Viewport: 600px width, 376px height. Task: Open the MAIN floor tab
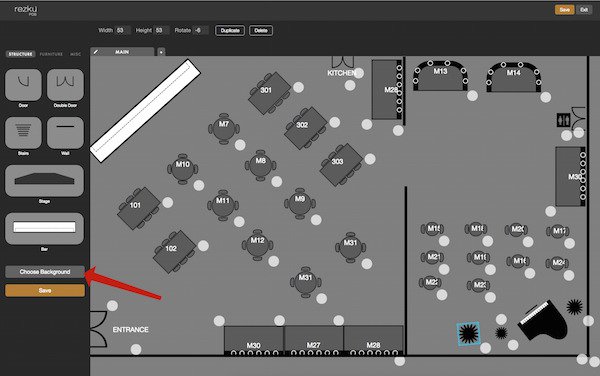122,52
